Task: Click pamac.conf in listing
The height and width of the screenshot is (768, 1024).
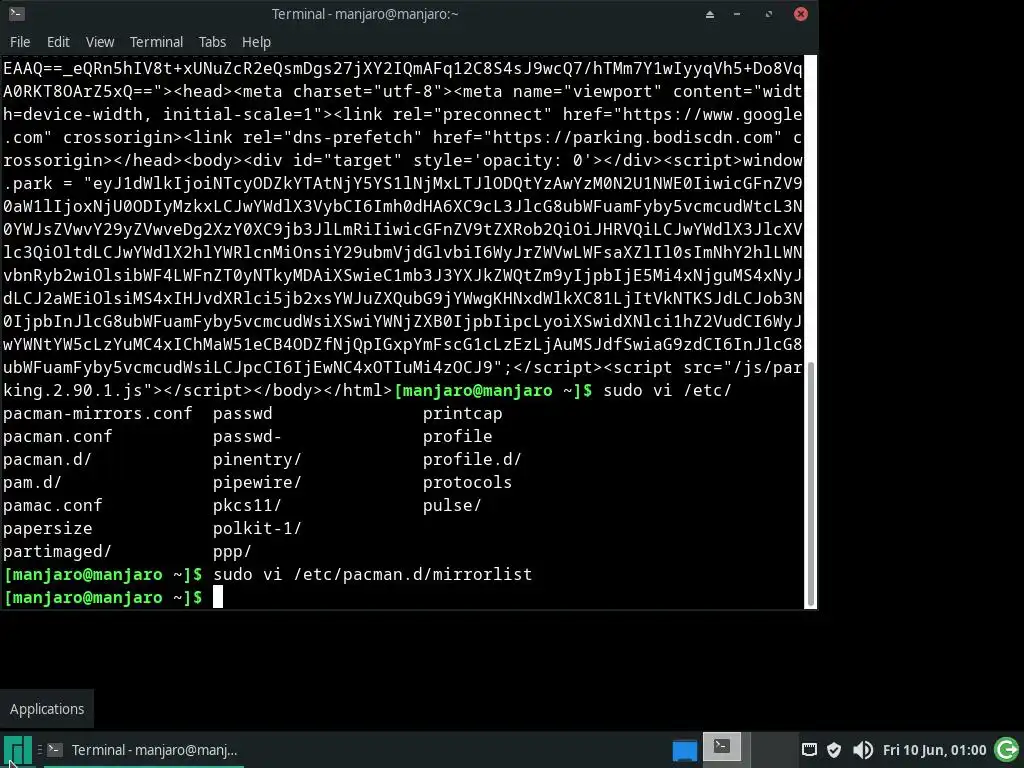Action: coord(53,505)
